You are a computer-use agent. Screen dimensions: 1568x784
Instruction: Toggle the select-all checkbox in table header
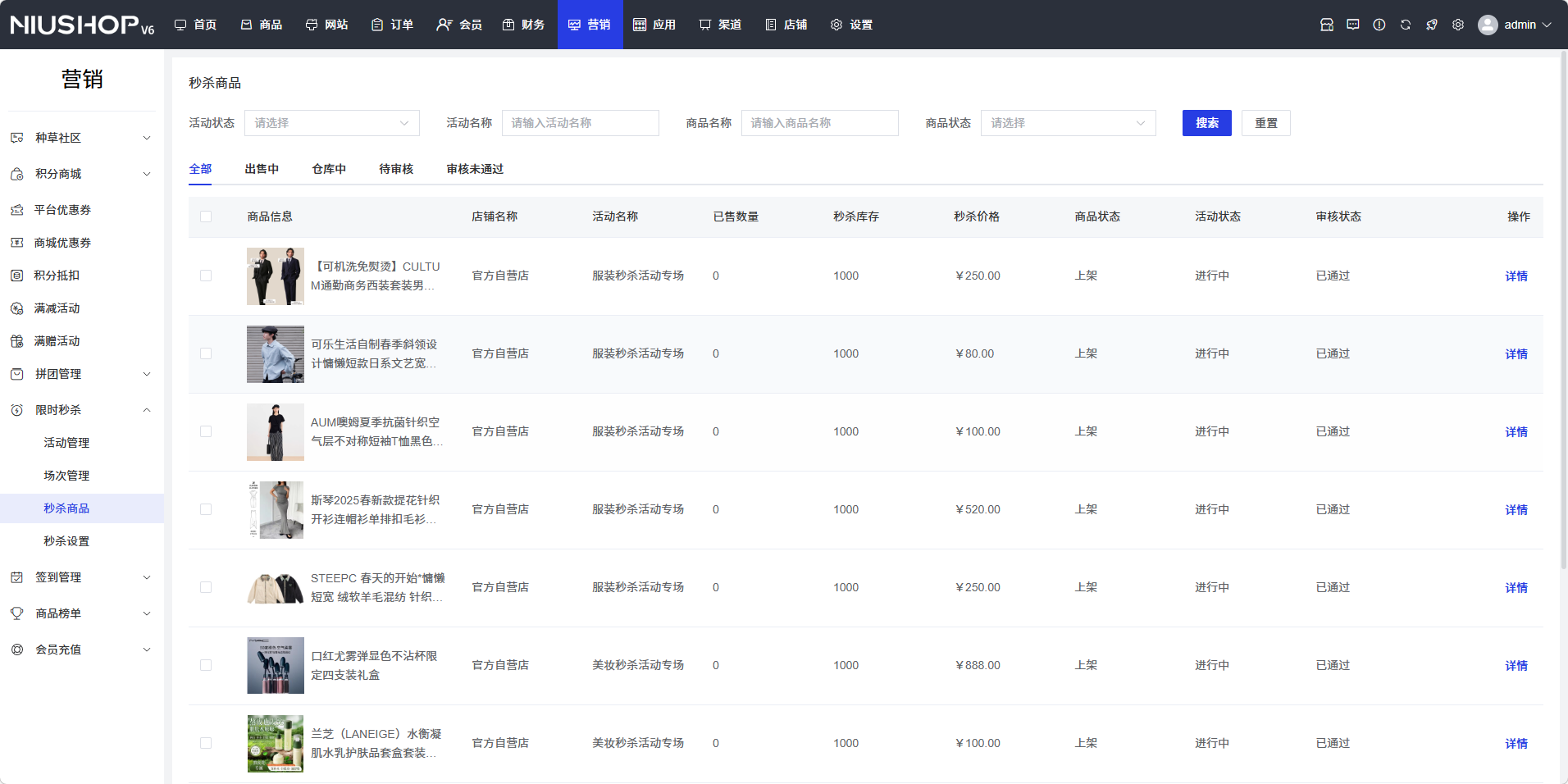206,217
